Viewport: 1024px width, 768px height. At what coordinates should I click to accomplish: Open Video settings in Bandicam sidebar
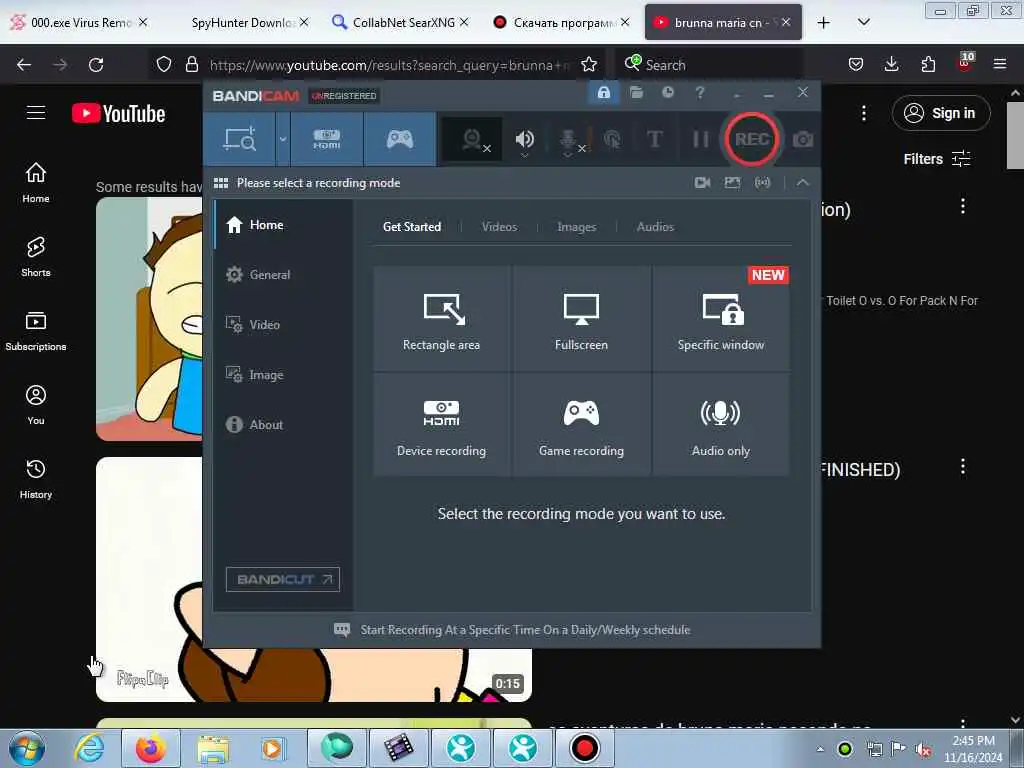click(x=283, y=325)
